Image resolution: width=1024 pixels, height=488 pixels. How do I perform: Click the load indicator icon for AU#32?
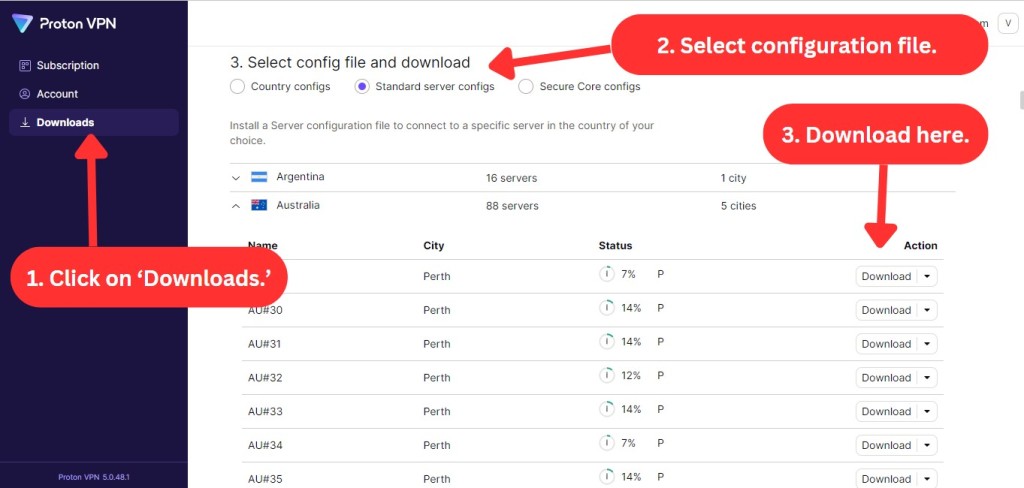[x=607, y=376]
